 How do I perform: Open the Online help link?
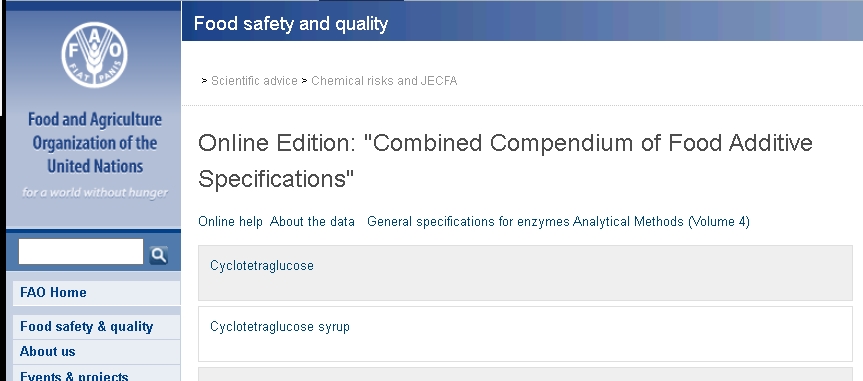231,221
